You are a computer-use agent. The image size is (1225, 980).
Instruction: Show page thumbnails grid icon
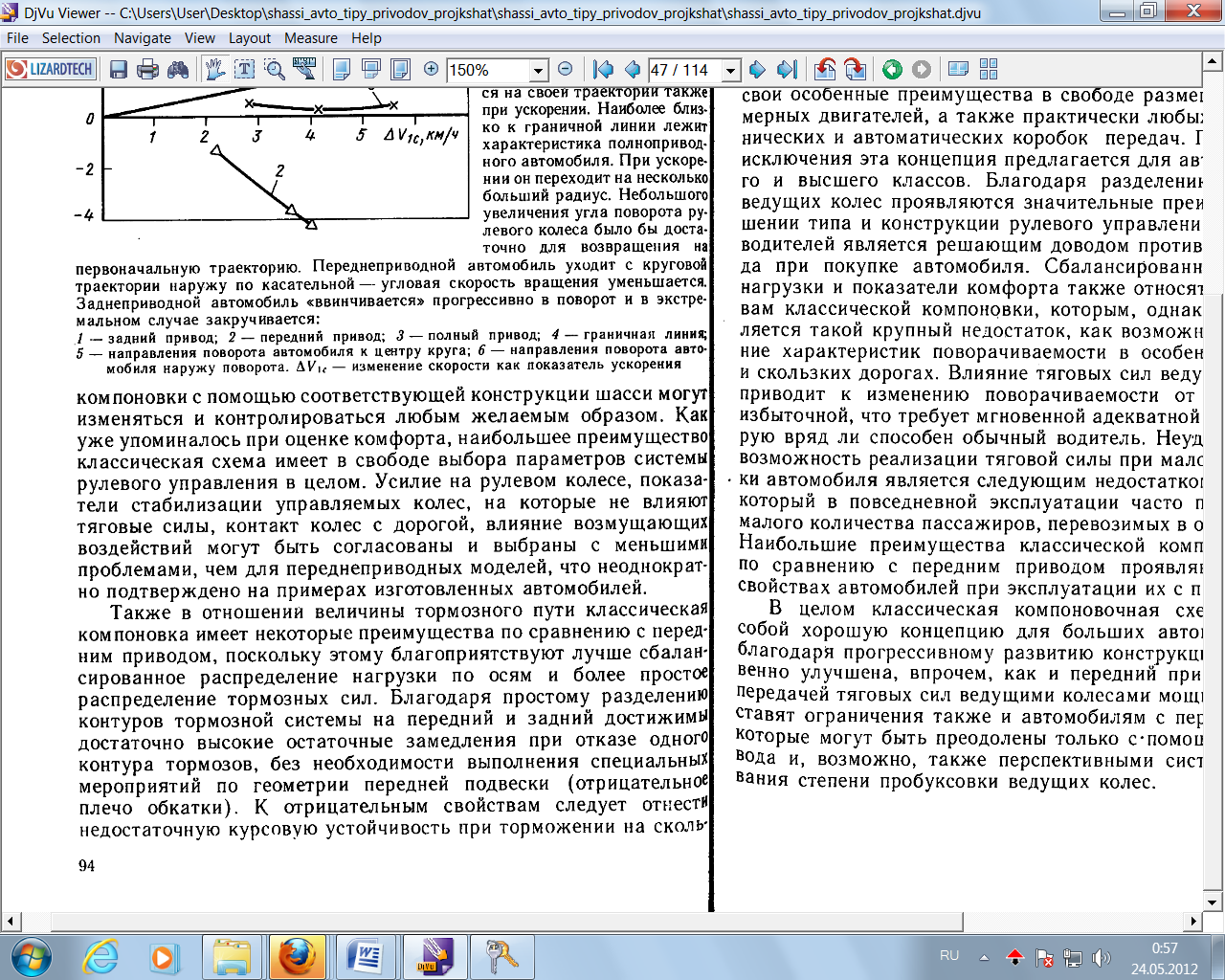click(989, 69)
